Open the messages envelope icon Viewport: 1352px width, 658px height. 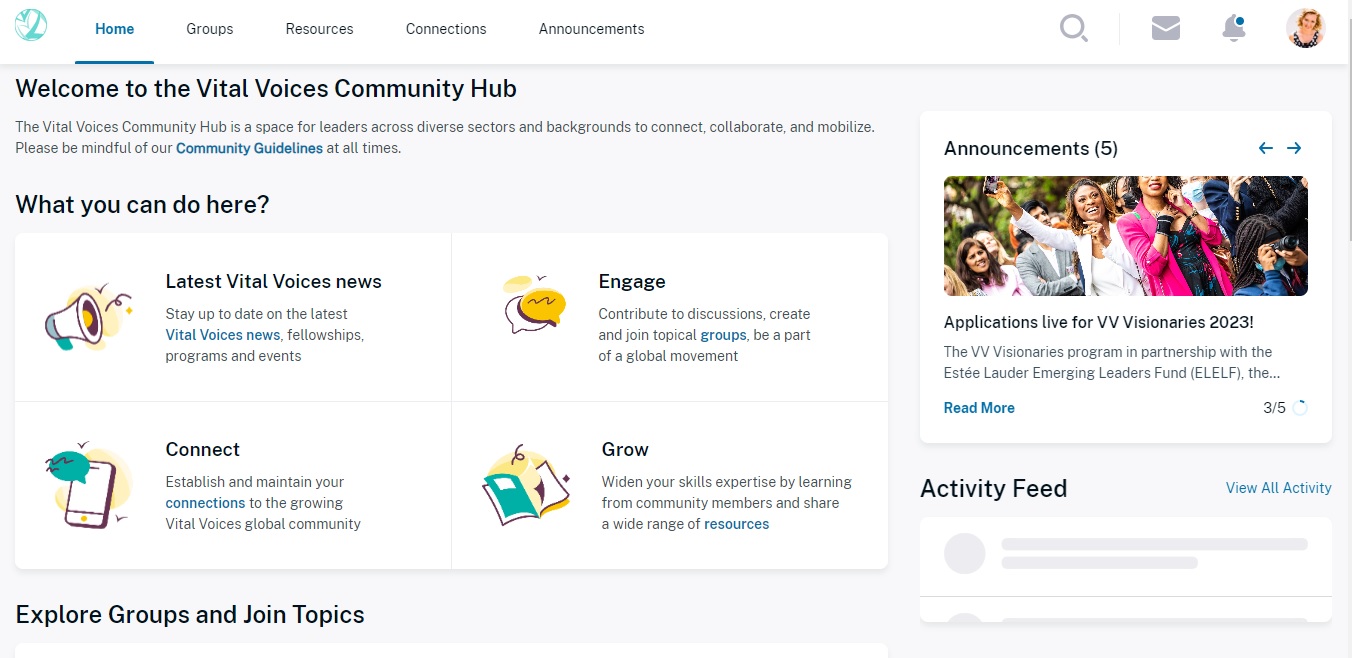(x=1166, y=28)
